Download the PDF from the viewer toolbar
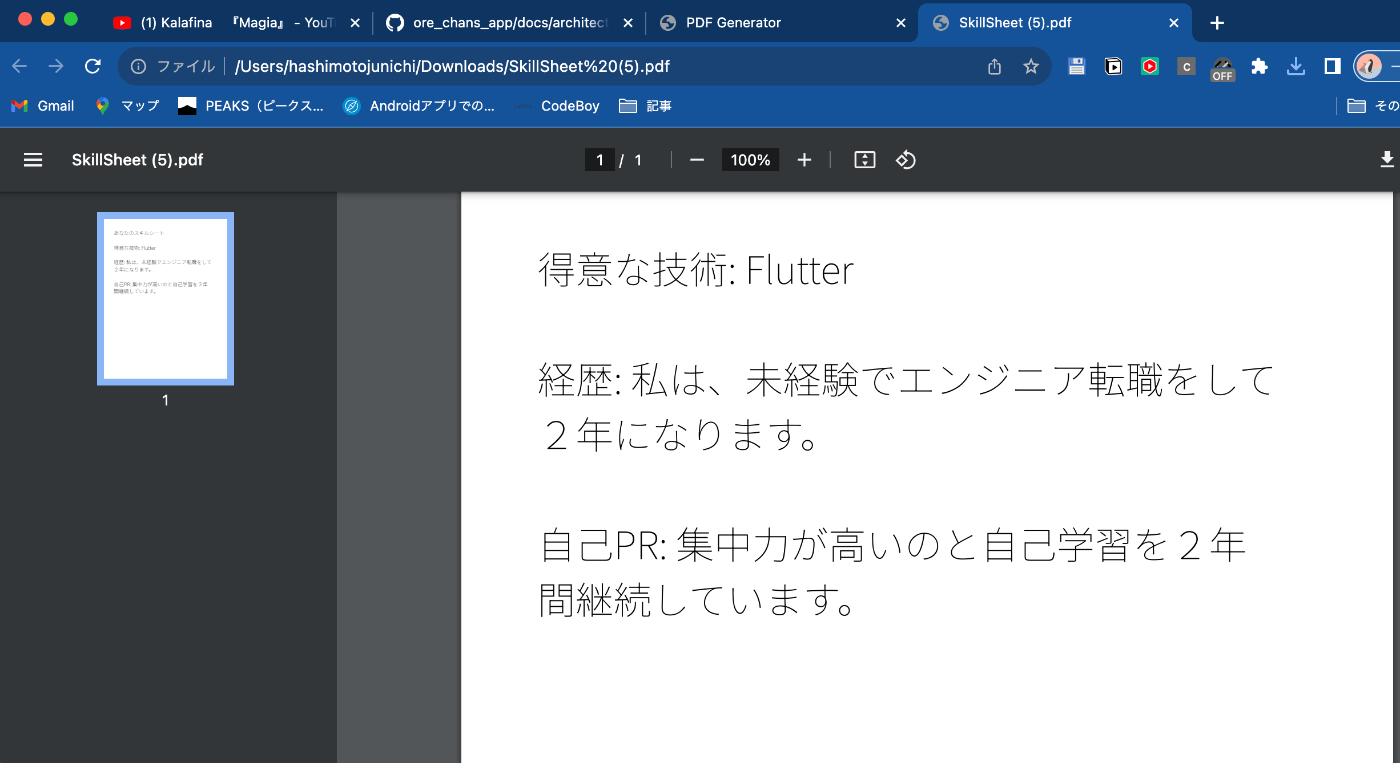The image size is (1400, 763). pos(1387,160)
